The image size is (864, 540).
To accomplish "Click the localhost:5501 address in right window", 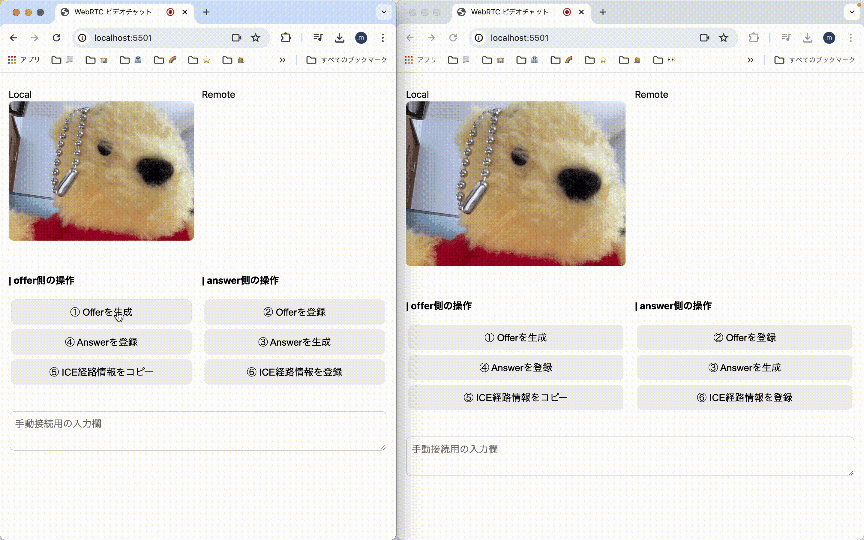I will 520,38.
